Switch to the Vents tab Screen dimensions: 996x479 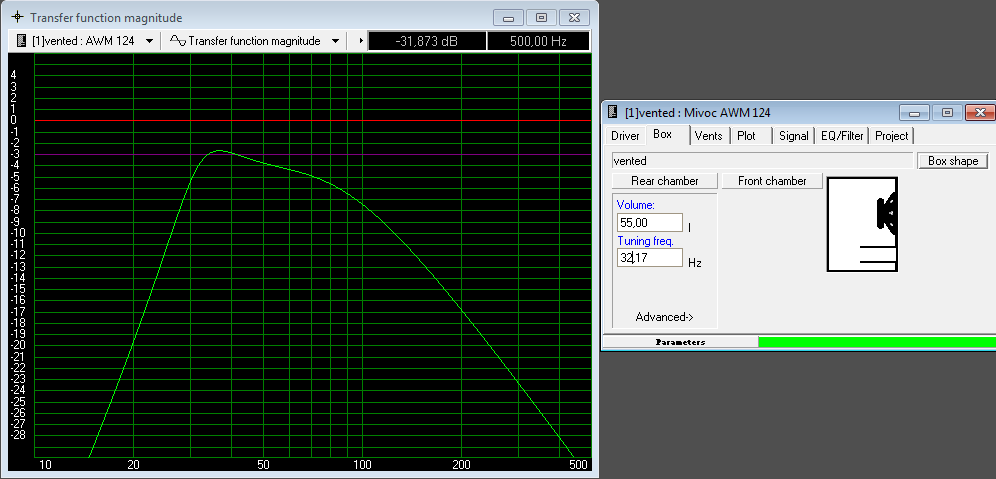708,136
